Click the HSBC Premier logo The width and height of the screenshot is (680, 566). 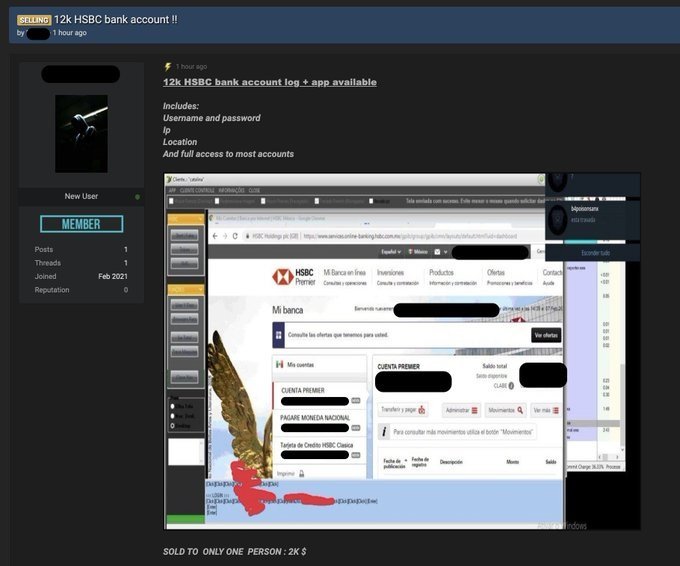(294, 277)
